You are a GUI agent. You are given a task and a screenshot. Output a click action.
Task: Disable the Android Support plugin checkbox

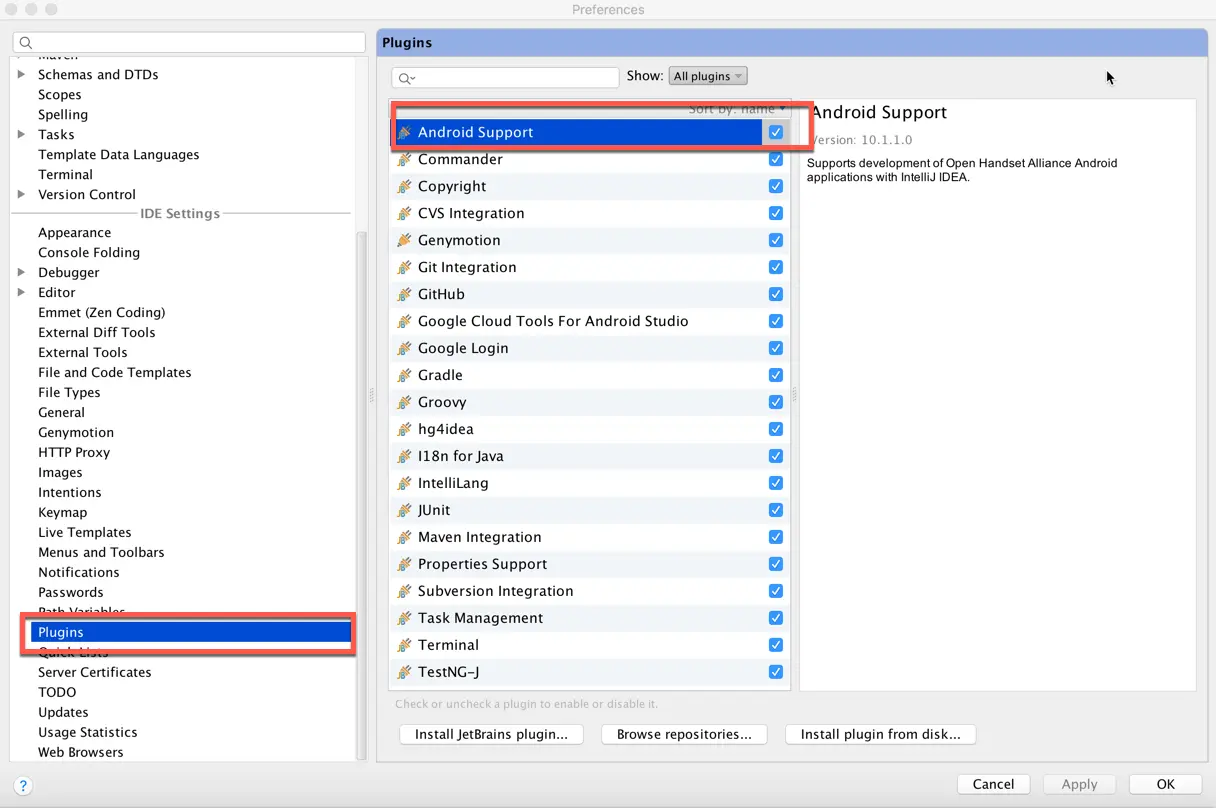pos(776,132)
